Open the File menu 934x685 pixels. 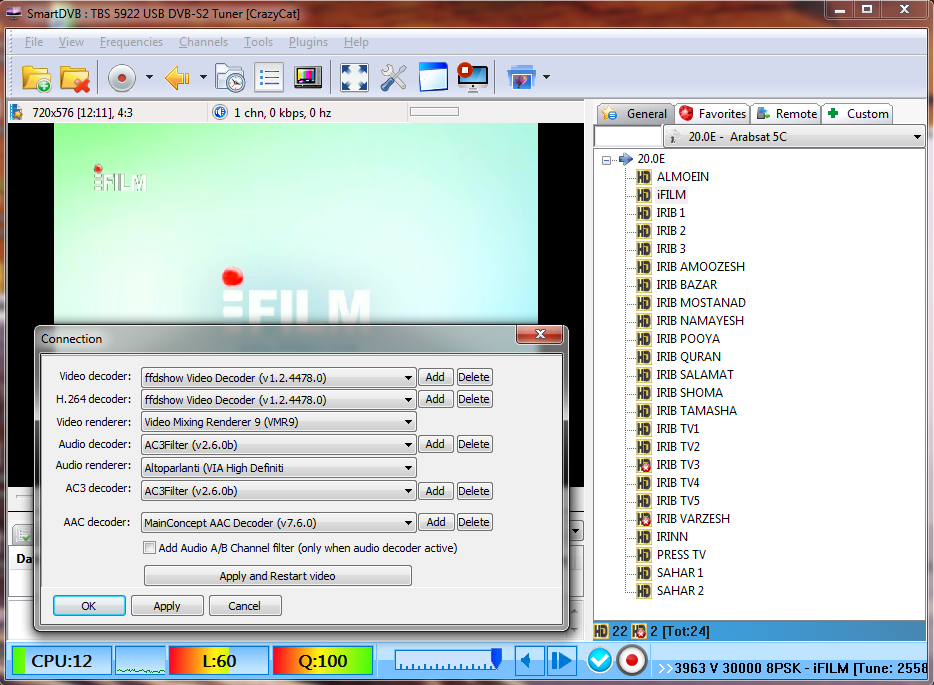click(x=33, y=42)
